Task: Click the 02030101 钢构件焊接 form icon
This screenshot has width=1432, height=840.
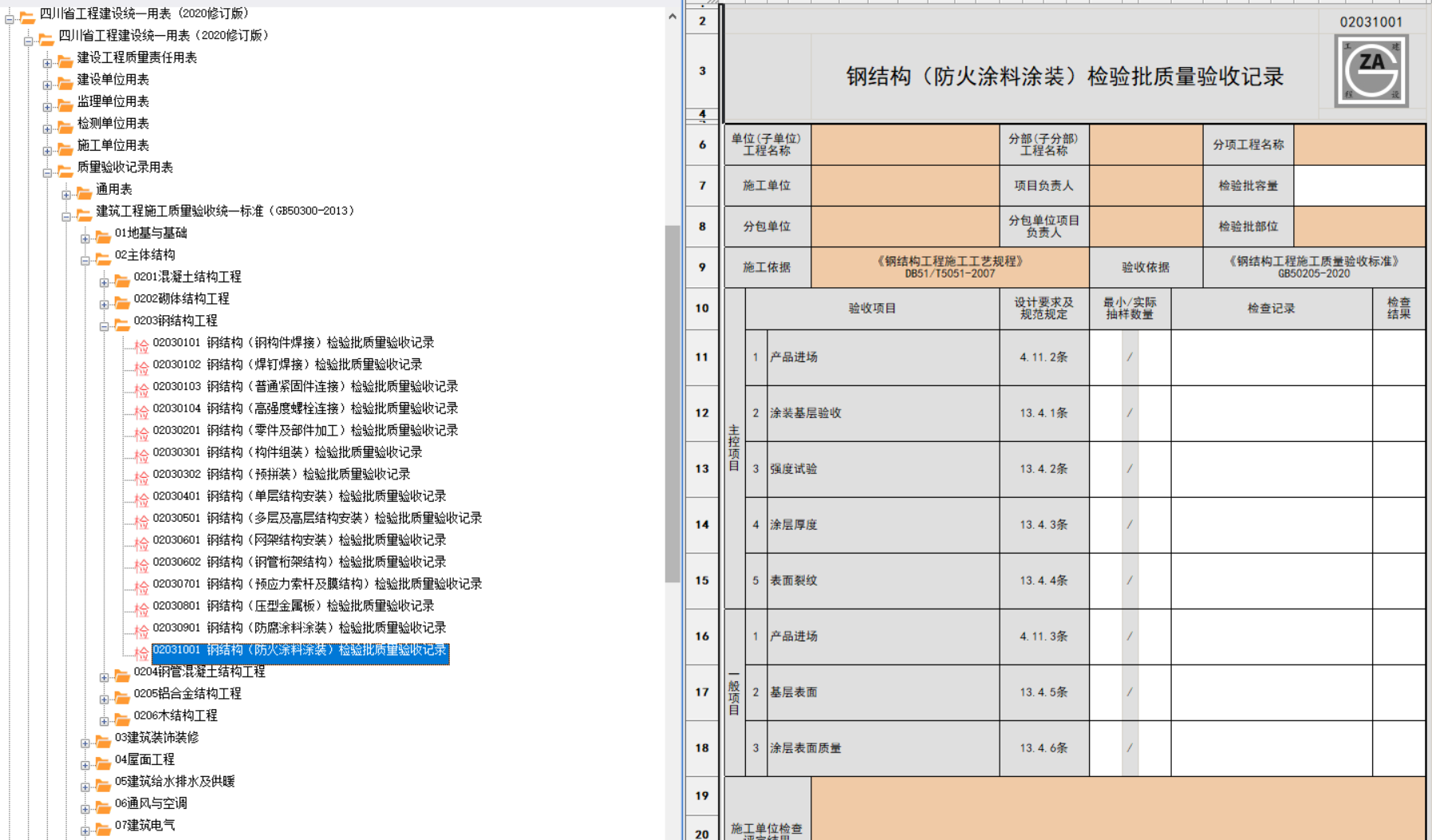Action: point(141,345)
